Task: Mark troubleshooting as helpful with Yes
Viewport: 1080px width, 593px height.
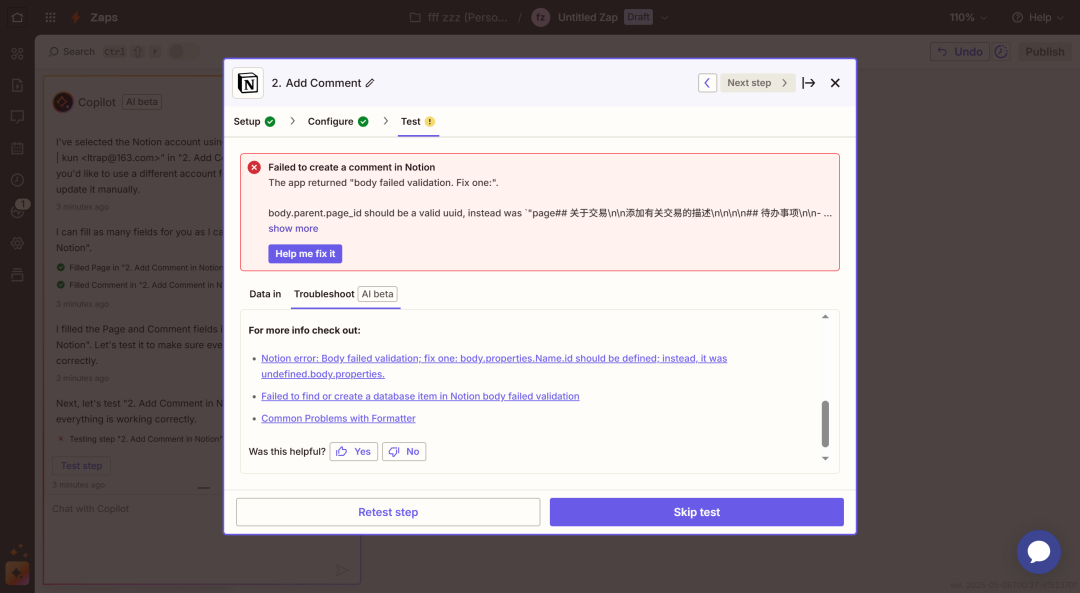Action: [x=353, y=452]
